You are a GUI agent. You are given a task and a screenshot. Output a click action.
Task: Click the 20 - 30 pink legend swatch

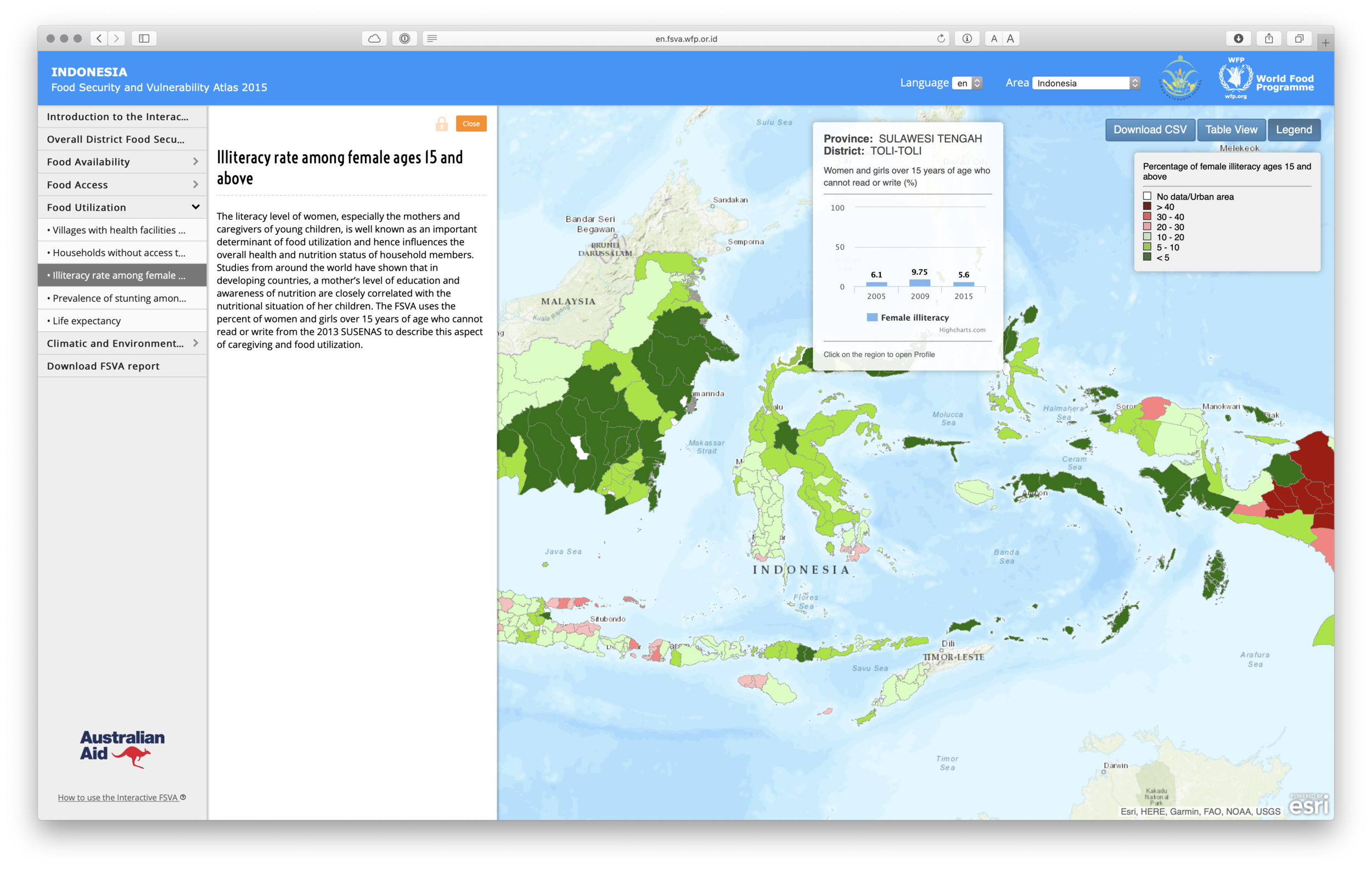[1147, 227]
